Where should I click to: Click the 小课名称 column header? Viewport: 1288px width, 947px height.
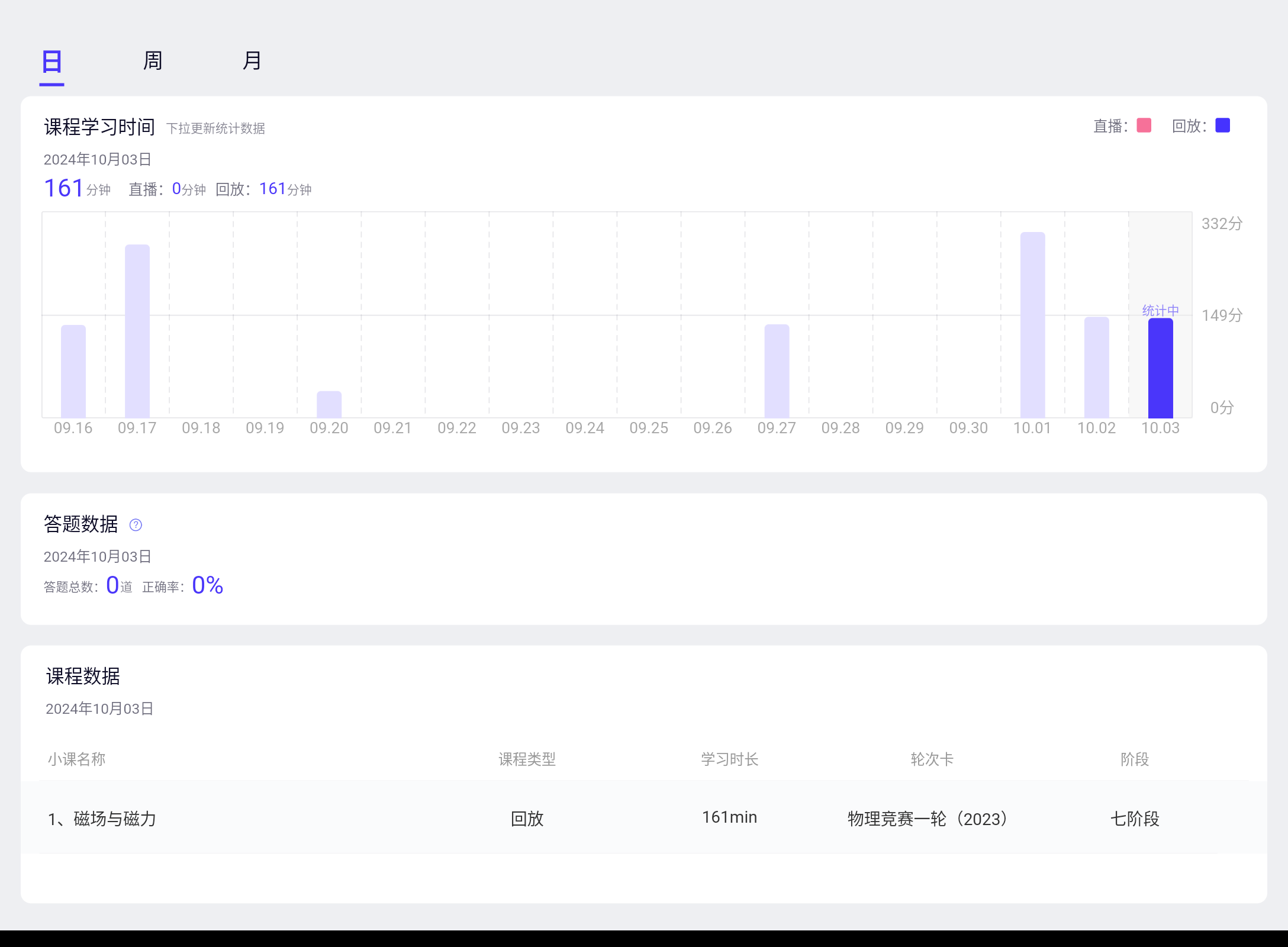(x=77, y=759)
